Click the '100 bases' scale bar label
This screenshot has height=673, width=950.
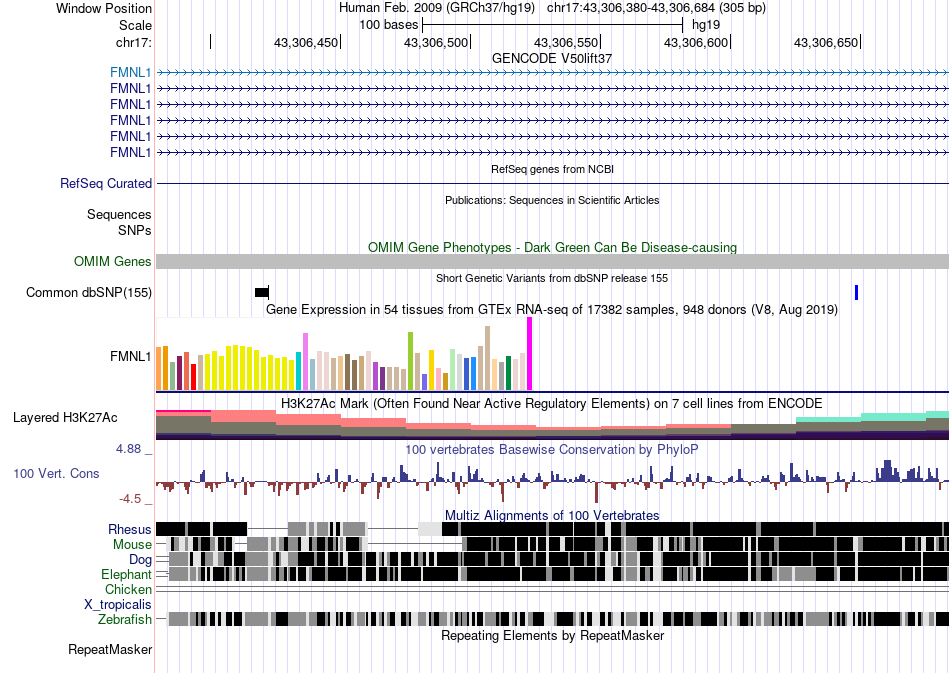pyautogui.click(x=388, y=25)
